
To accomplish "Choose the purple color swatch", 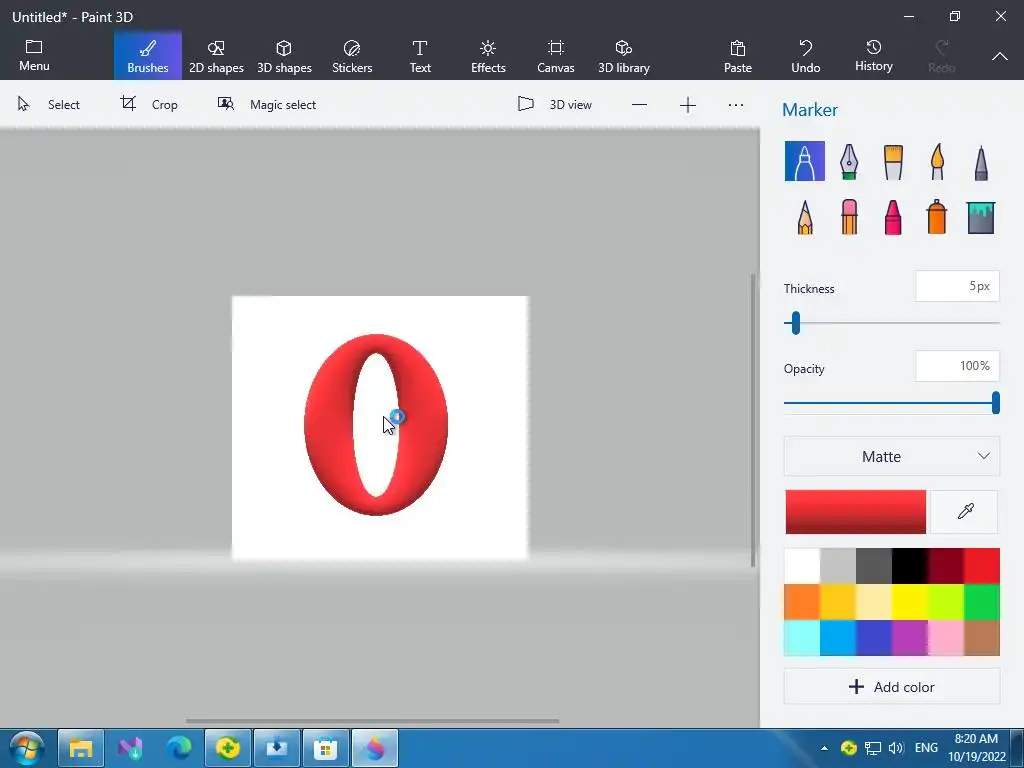I will point(910,637).
